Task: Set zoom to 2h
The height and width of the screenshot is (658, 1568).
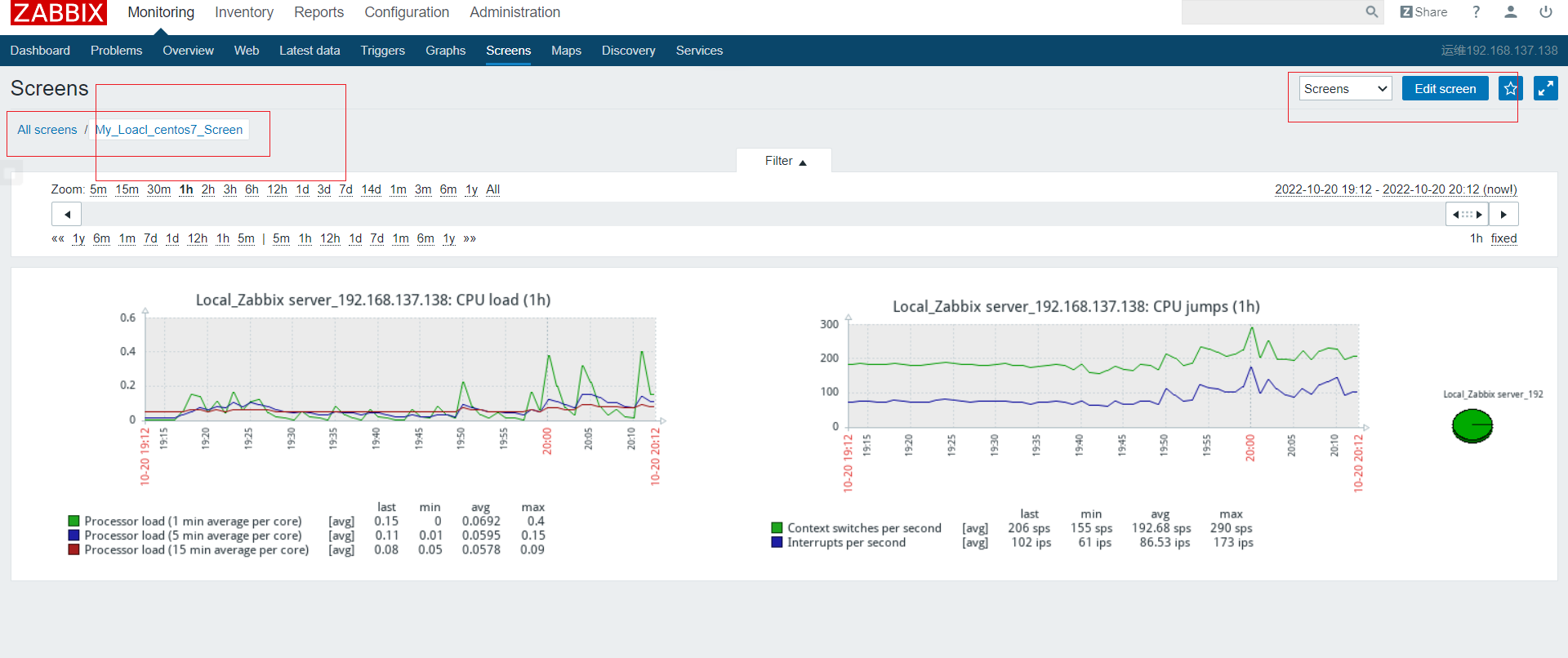Action: click(208, 189)
